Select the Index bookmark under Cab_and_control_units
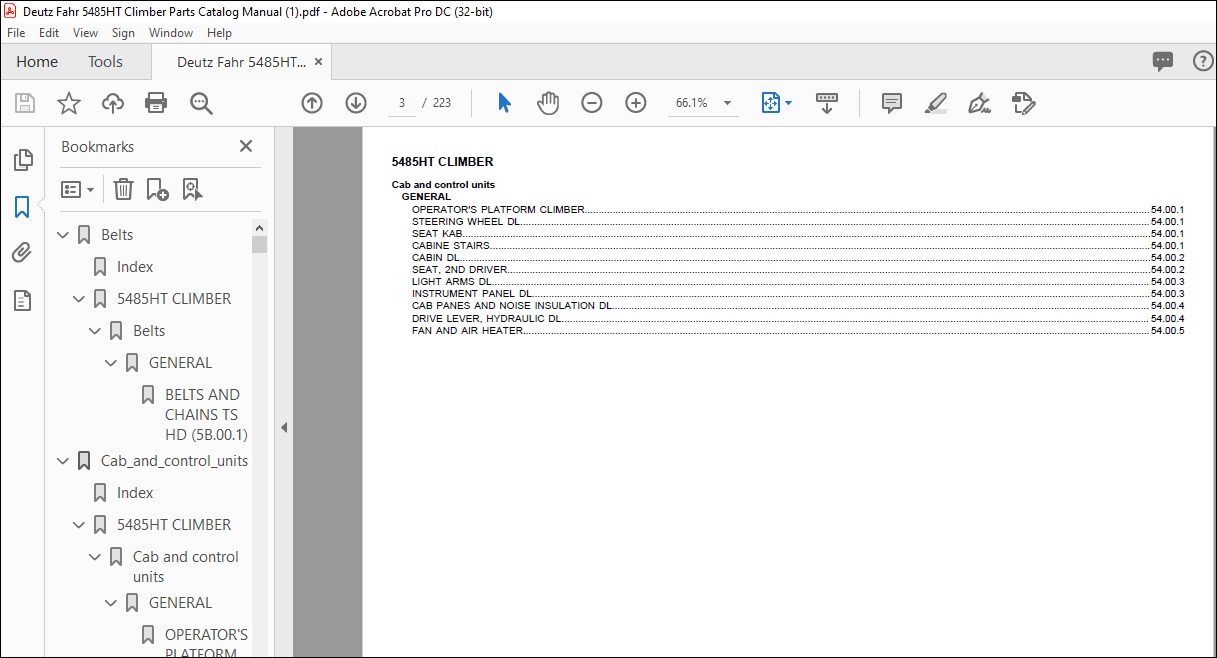Viewport: 1217px width, 658px height. tap(135, 493)
